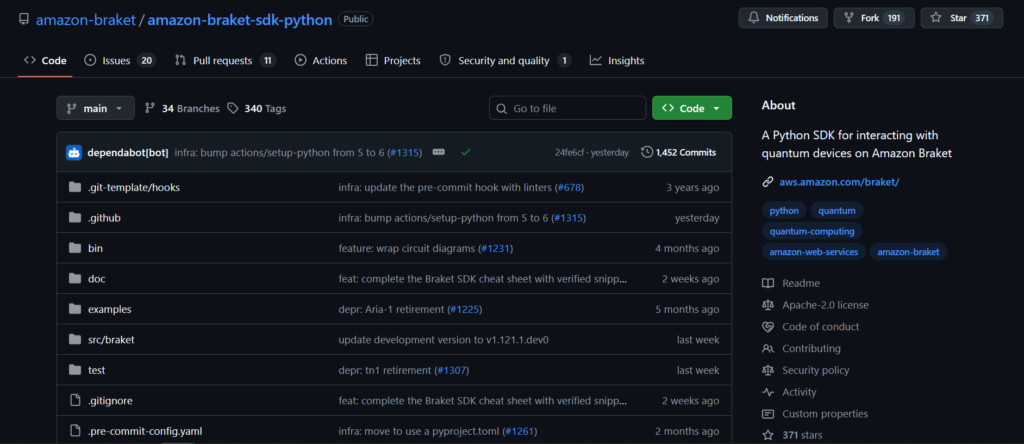The image size is (1024, 444).
Task: View the 371 stars link
Action: pyautogui.click(x=792, y=435)
